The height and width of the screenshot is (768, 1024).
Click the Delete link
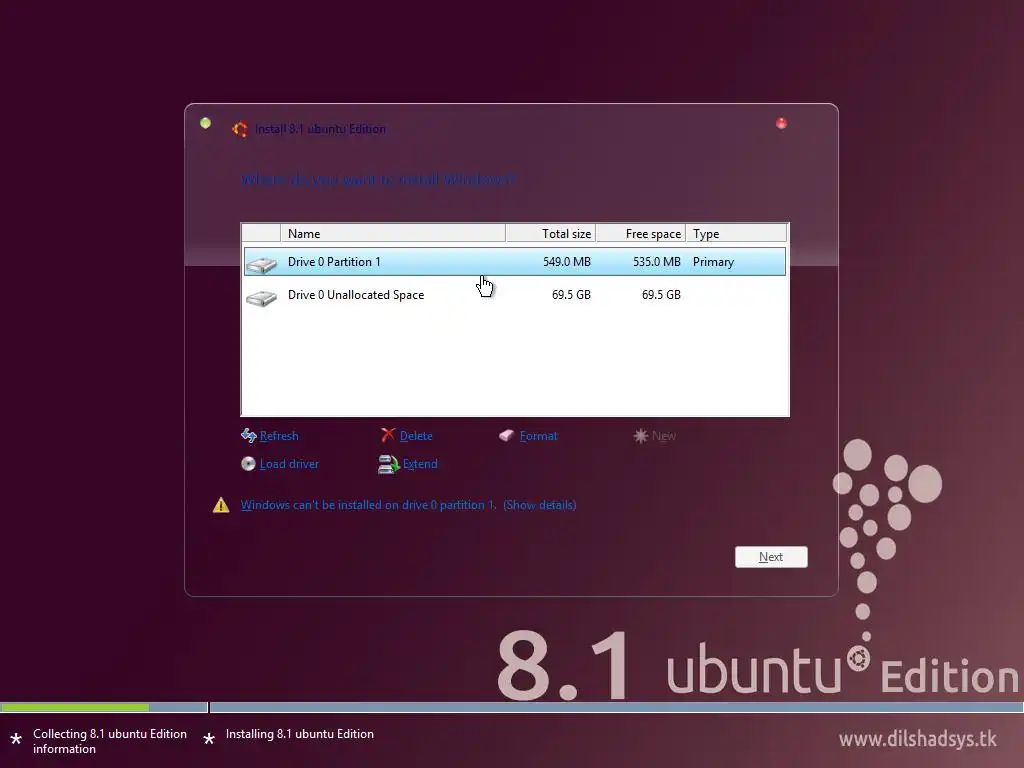(x=416, y=436)
